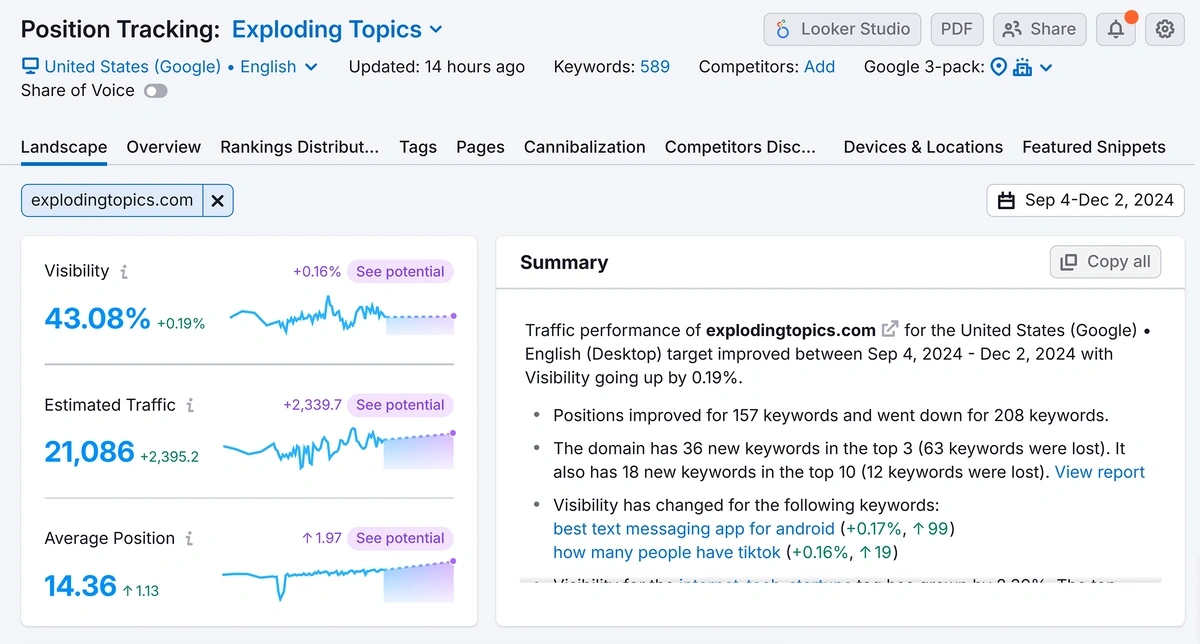Open explodingtopics.com external link icon
This screenshot has width=1200, height=644.
[x=889, y=328]
